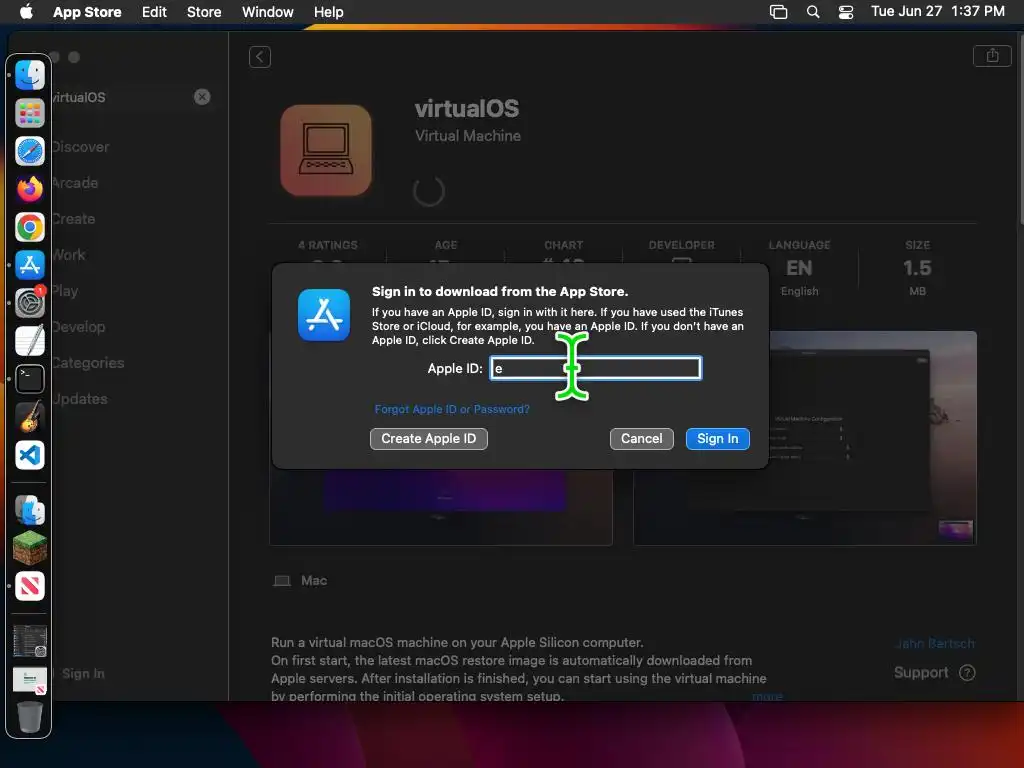Expand description with more link

(x=767, y=696)
